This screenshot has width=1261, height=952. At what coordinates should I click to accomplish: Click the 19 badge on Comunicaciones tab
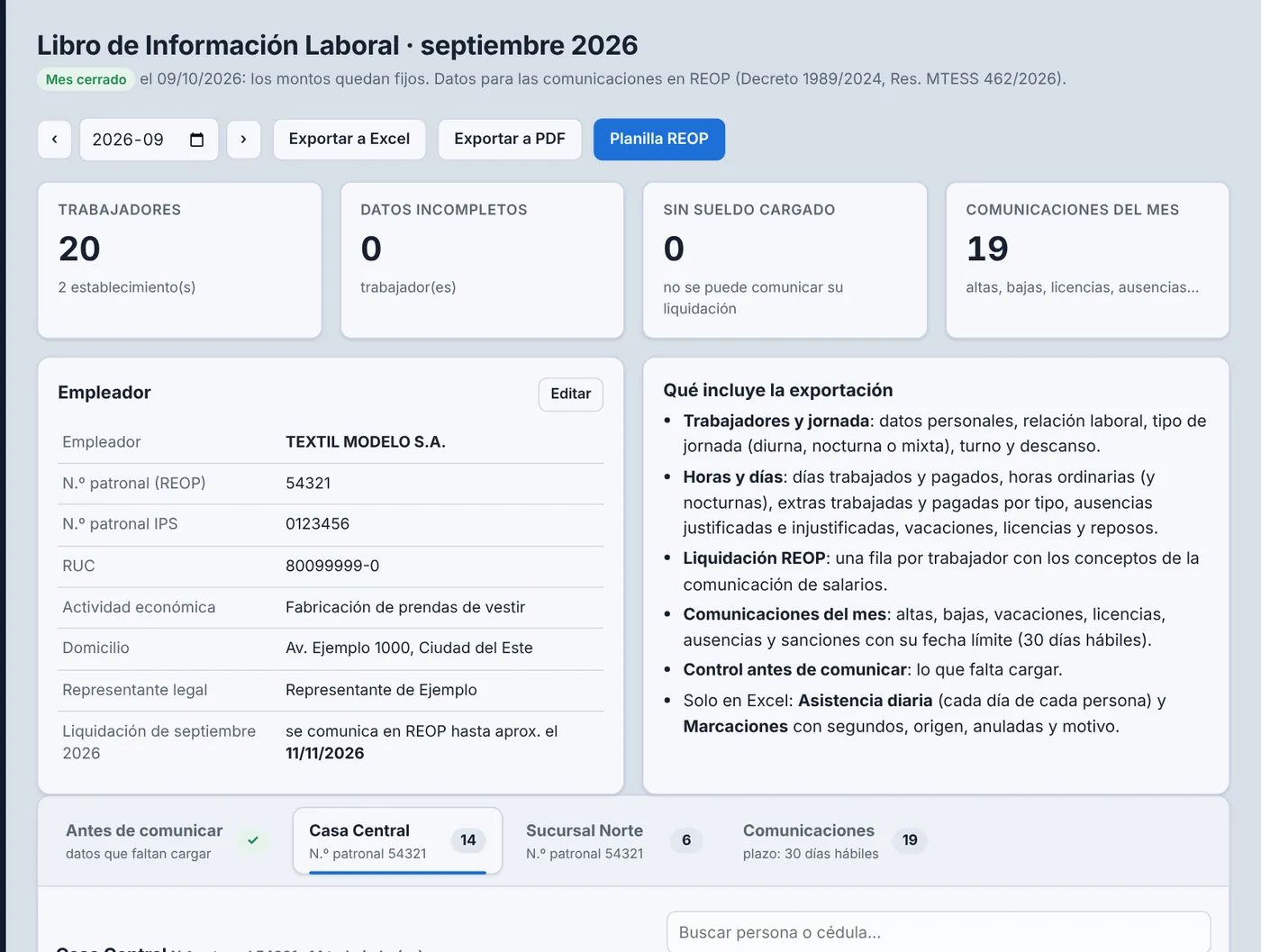point(910,840)
